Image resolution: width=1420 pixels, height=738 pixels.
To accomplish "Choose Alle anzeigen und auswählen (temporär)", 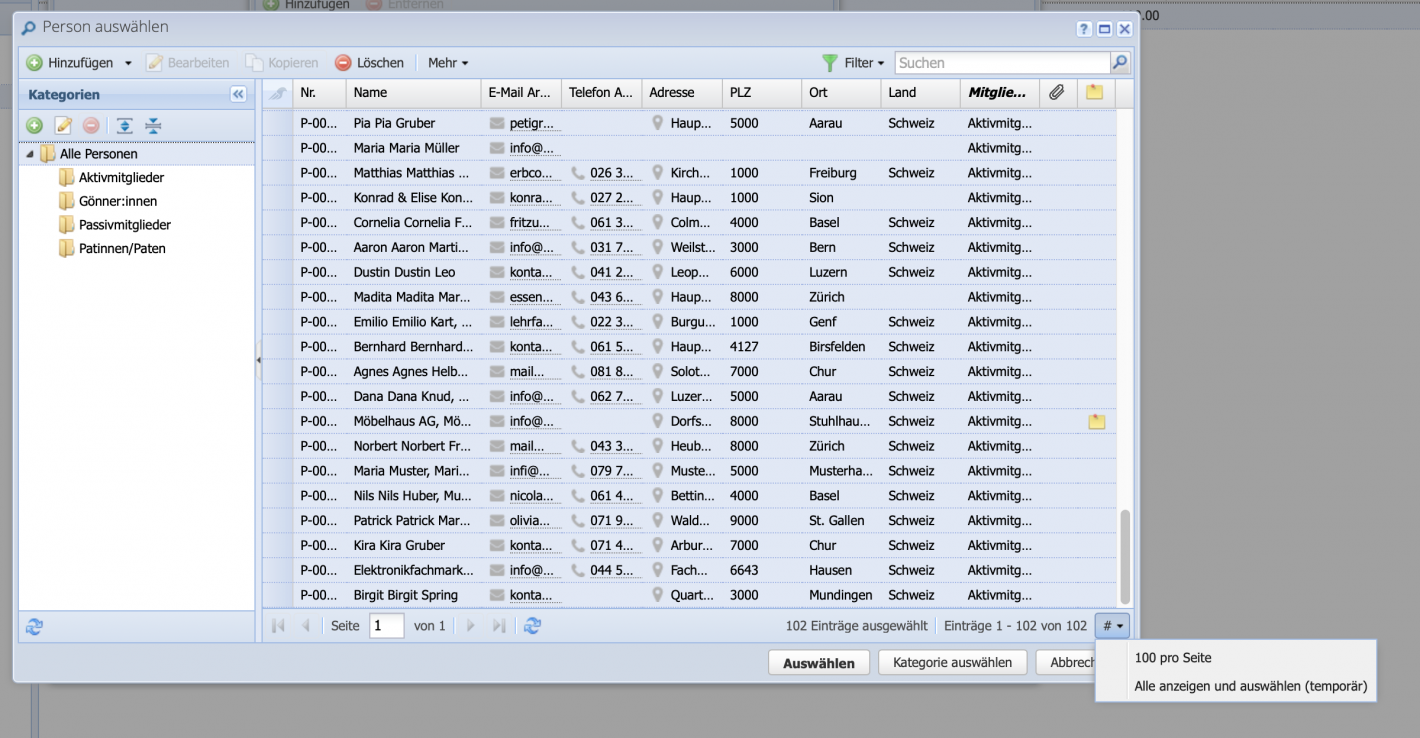I will point(1250,686).
